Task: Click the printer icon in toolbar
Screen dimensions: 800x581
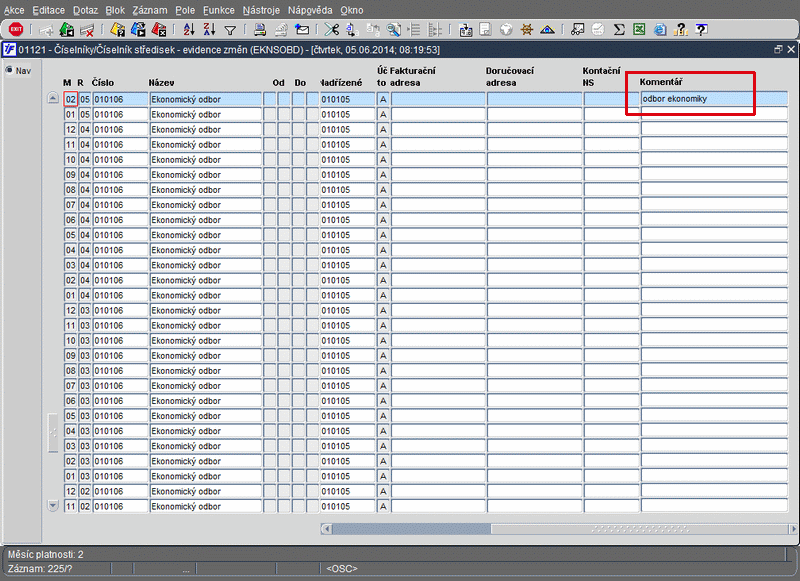Action: pyautogui.click(x=260, y=30)
